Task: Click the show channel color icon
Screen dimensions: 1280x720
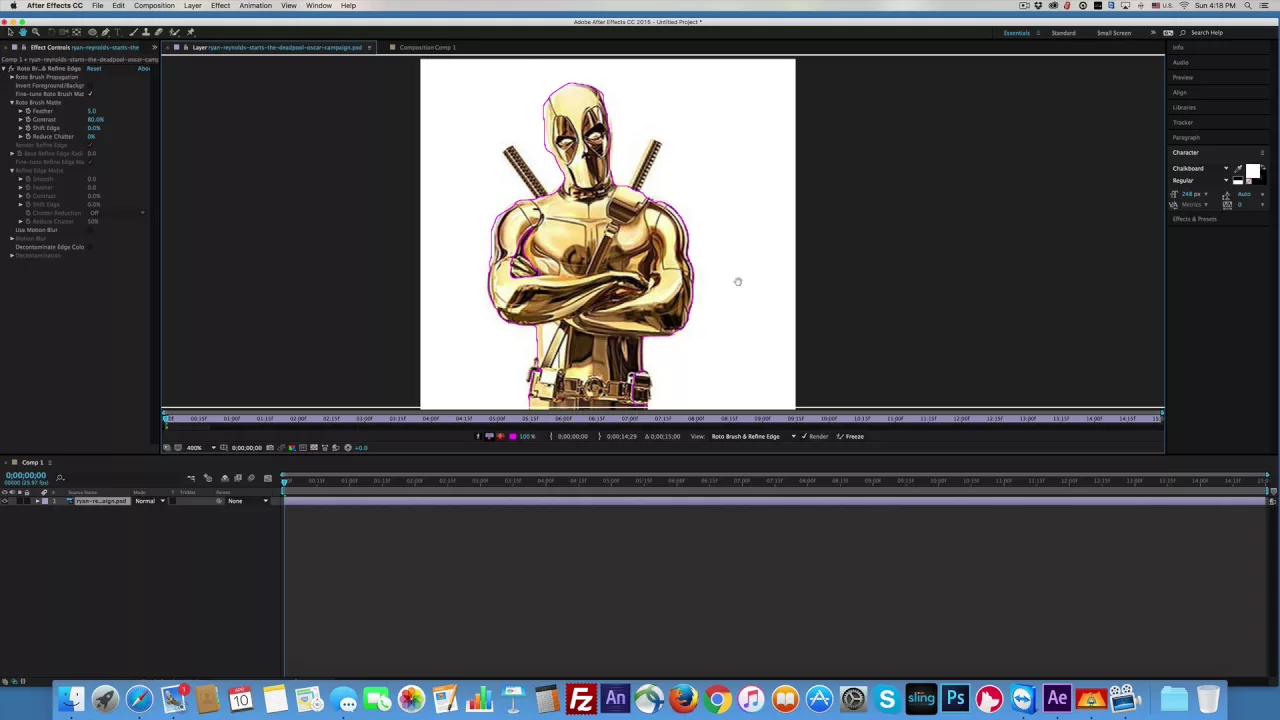Action: [292, 447]
